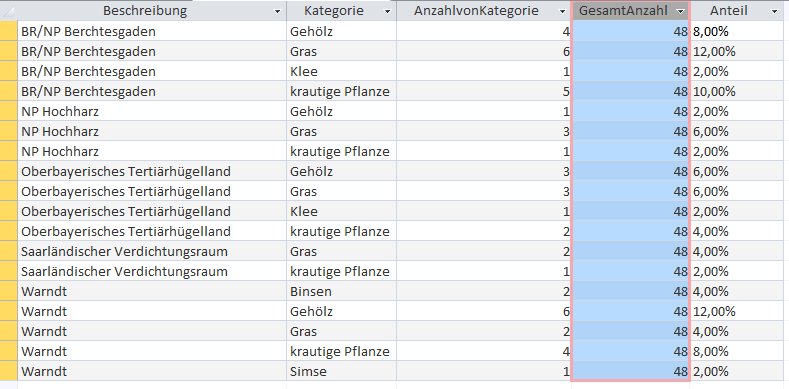This screenshot has height=389, width=789.
Task: Click row selector for first Berchtesgaden Gehölz row
Action: tap(9, 31)
